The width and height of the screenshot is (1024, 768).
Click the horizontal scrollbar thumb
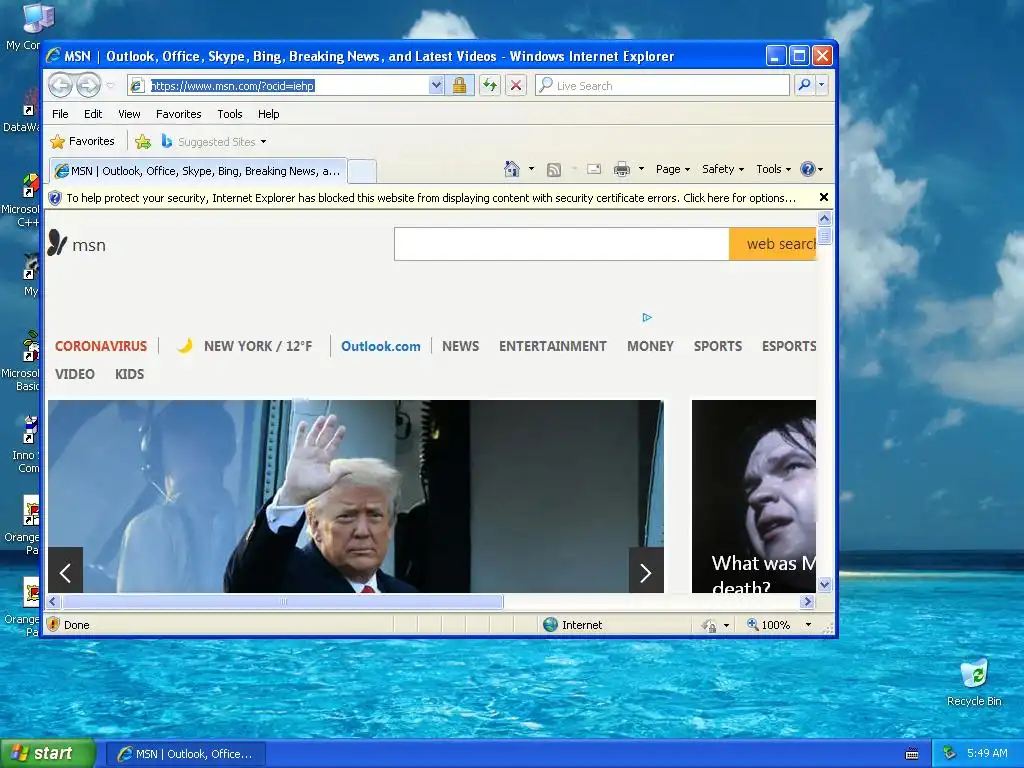(283, 601)
